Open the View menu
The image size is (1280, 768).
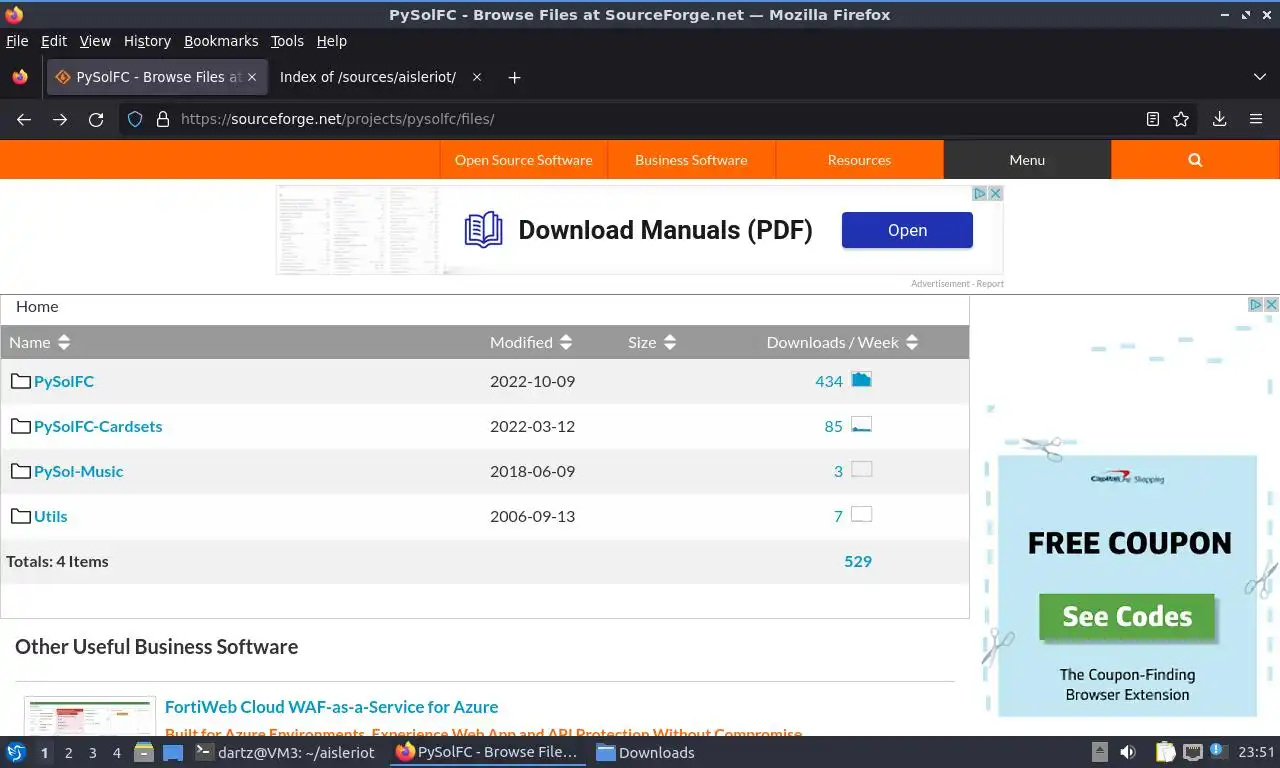coord(95,41)
